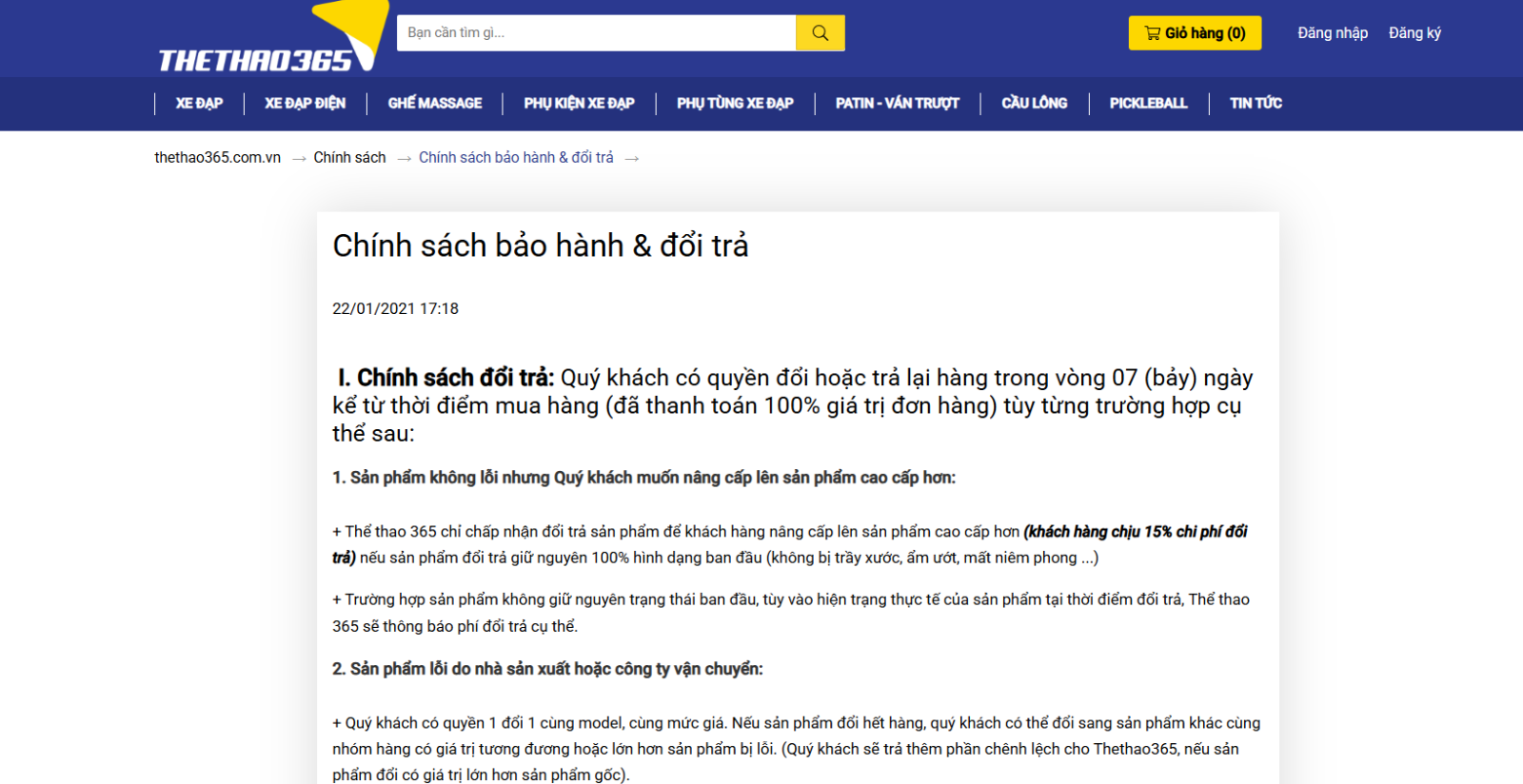Open the CẦU LÔNG category
This screenshot has width=1523, height=784.
pyautogui.click(x=1034, y=103)
